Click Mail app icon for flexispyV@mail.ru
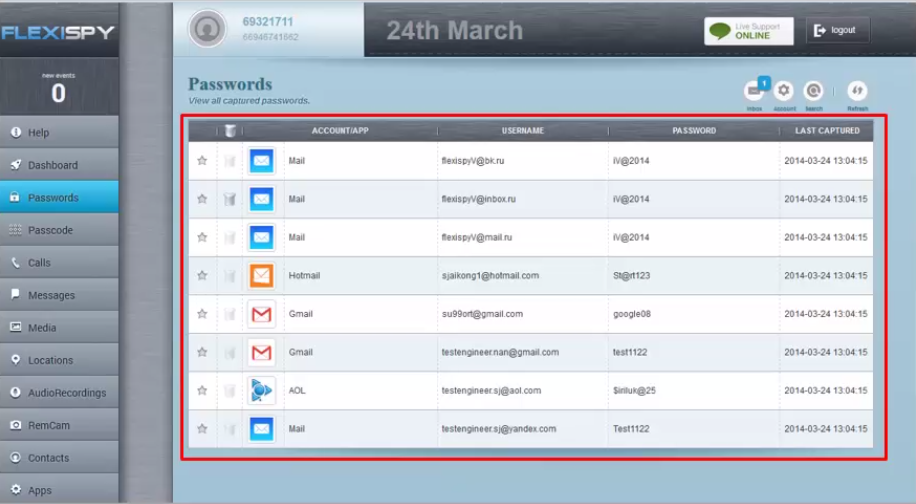 (261, 237)
